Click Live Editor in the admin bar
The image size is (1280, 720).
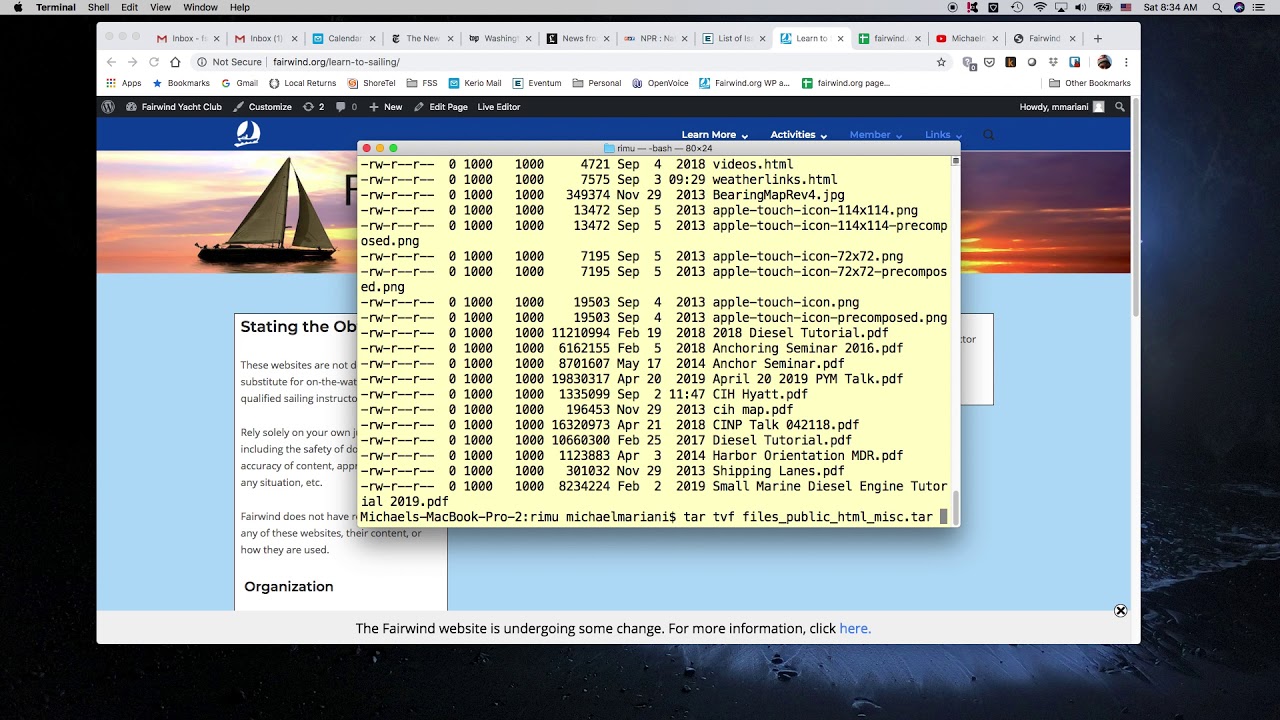pos(498,107)
